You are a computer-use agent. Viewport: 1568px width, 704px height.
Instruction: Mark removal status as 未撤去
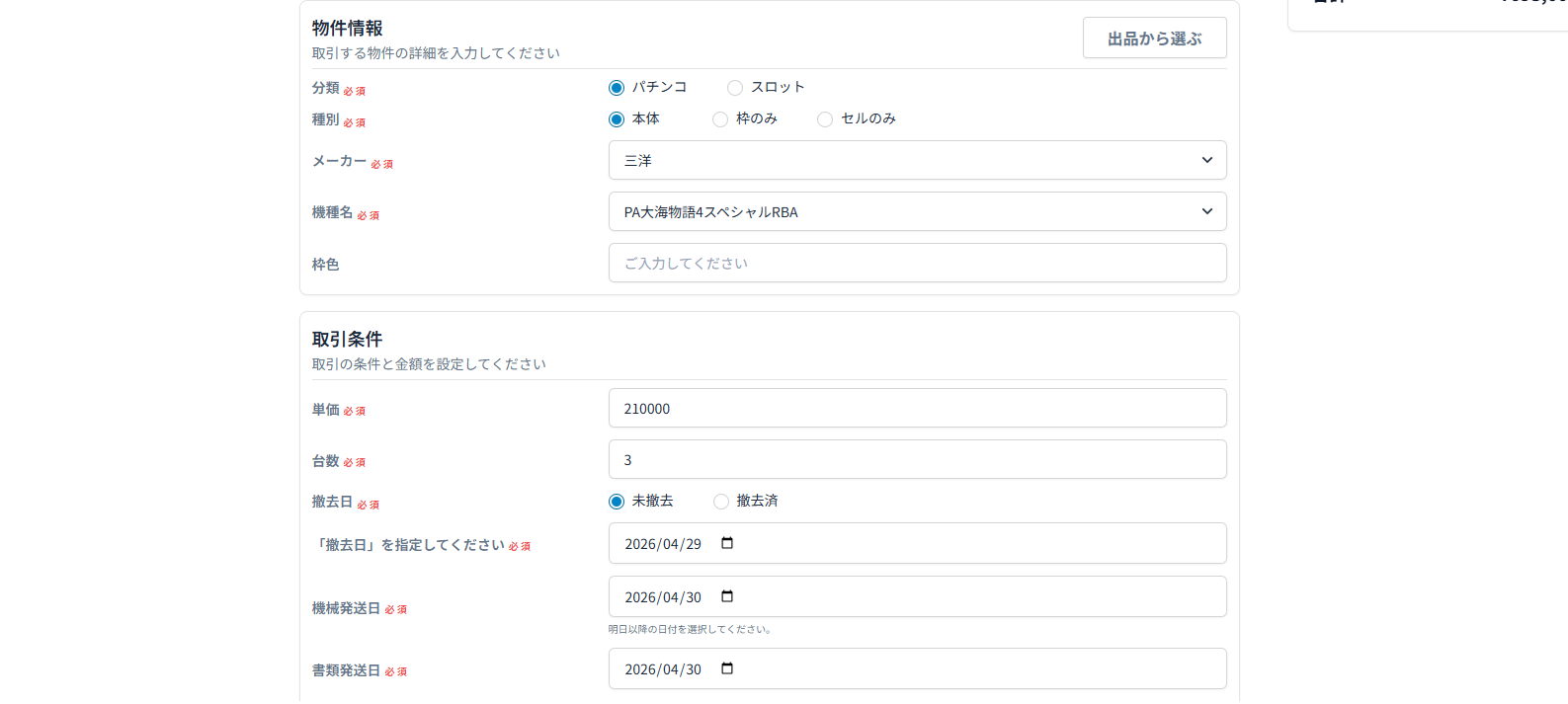617,502
